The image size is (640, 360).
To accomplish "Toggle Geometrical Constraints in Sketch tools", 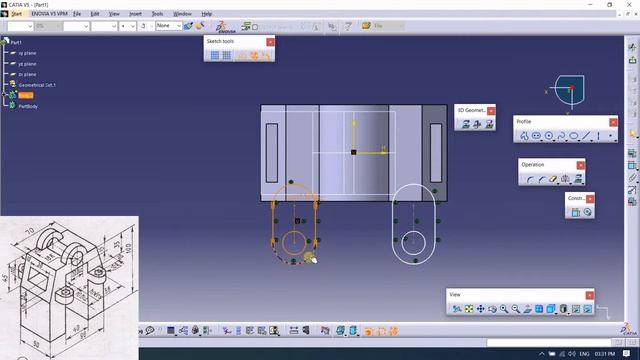I will (254, 56).
